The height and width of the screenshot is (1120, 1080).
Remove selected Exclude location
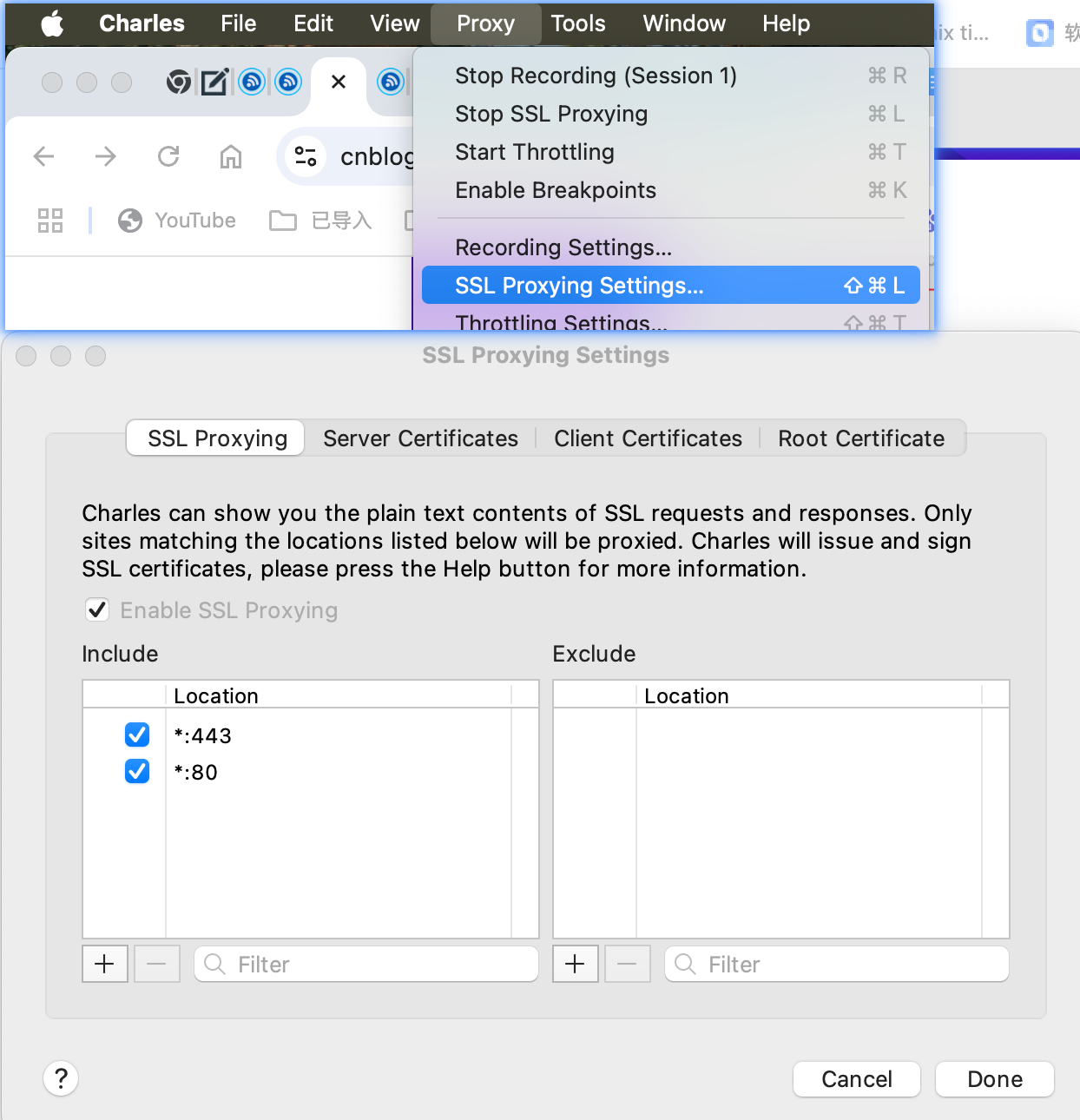(x=628, y=964)
